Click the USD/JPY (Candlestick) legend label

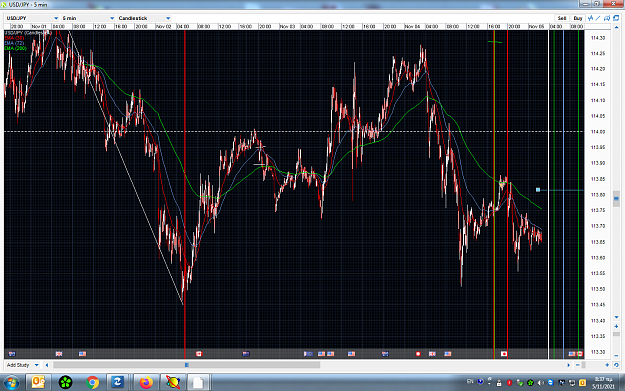[28, 33]
